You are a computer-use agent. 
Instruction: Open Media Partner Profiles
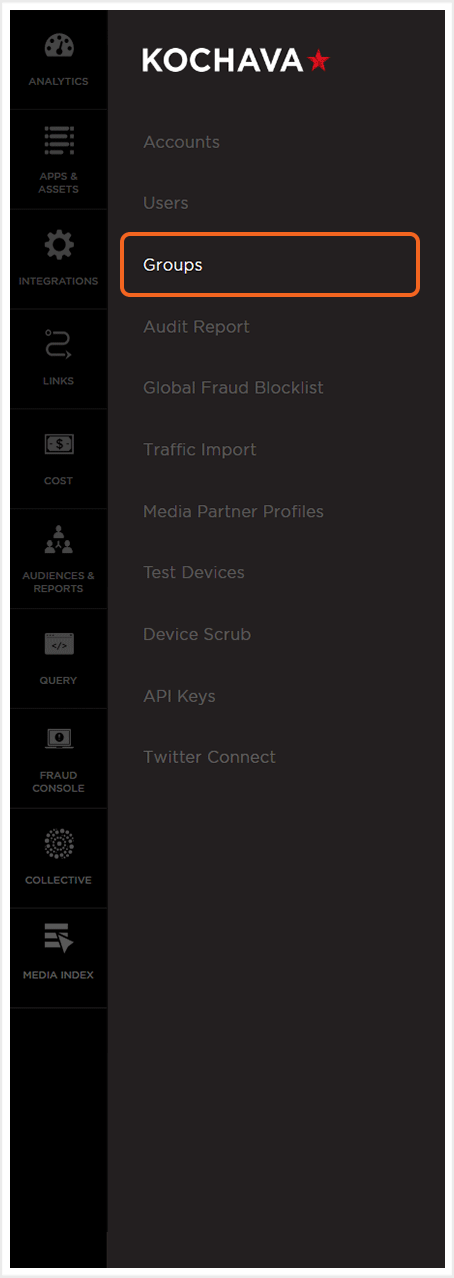[233, 511]
